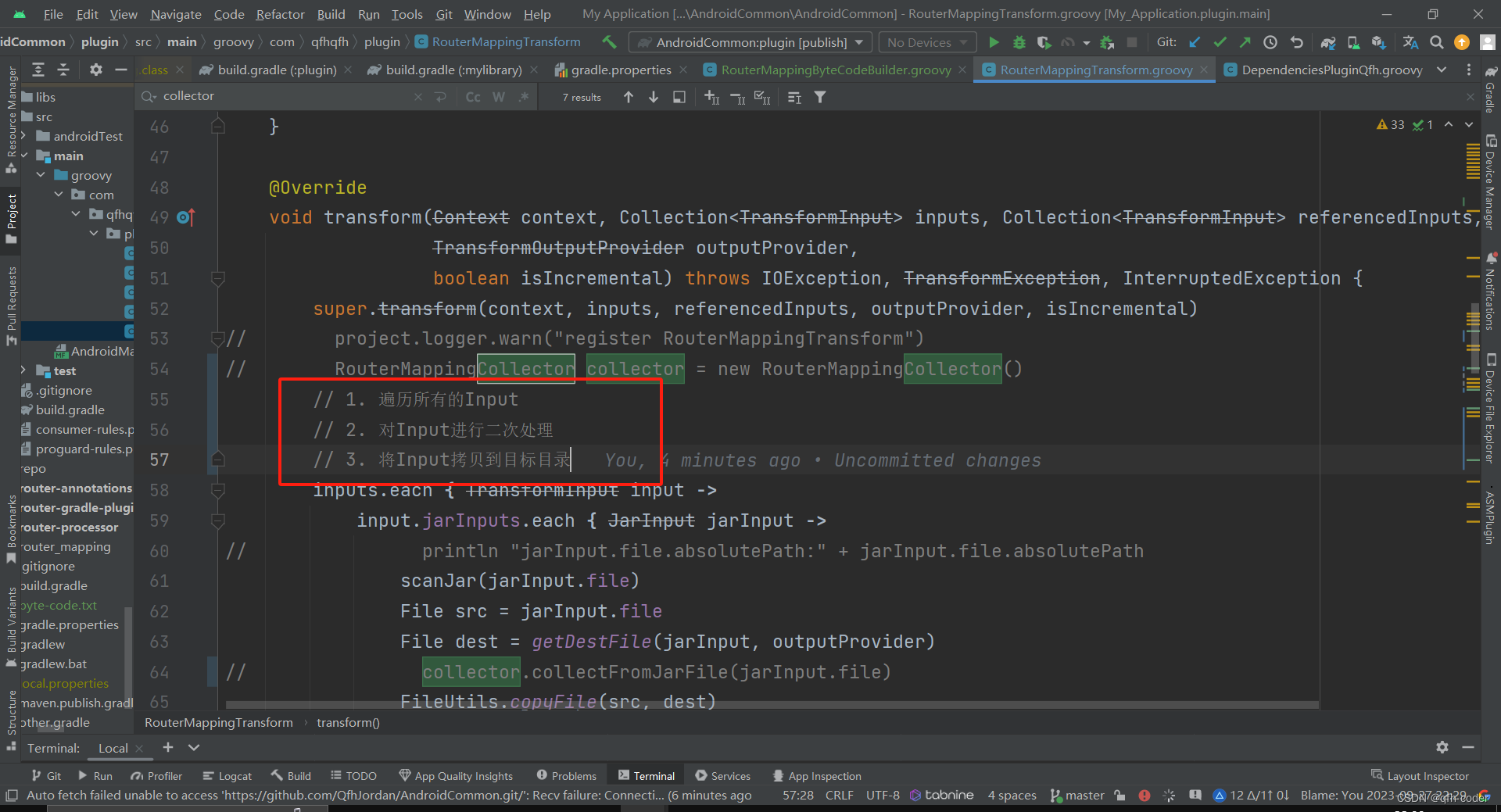This screenshot has width=1501, height=812.
Task: Collapse groovy folder node
Action: [41, 175]
